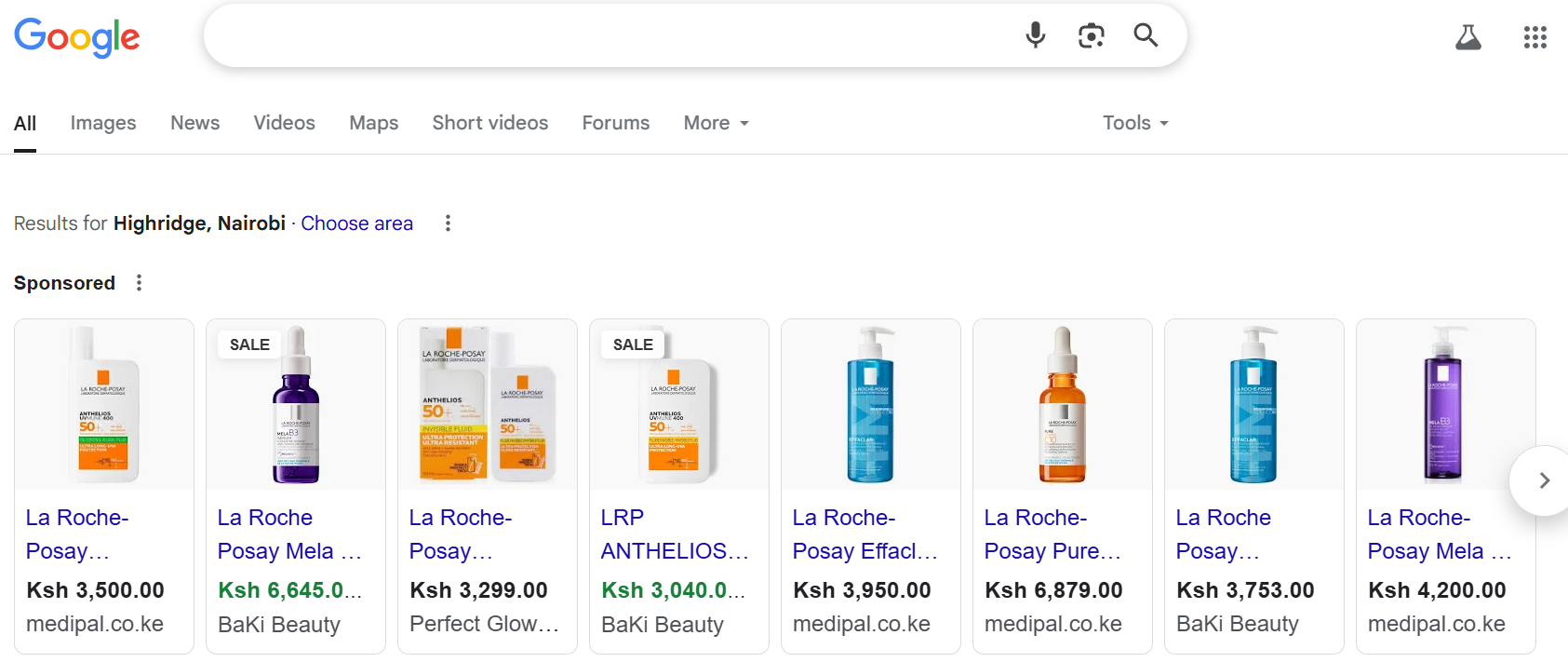Expand the More search categories dropdown
Screen dimensions: 1568x662
click(716, 123)
